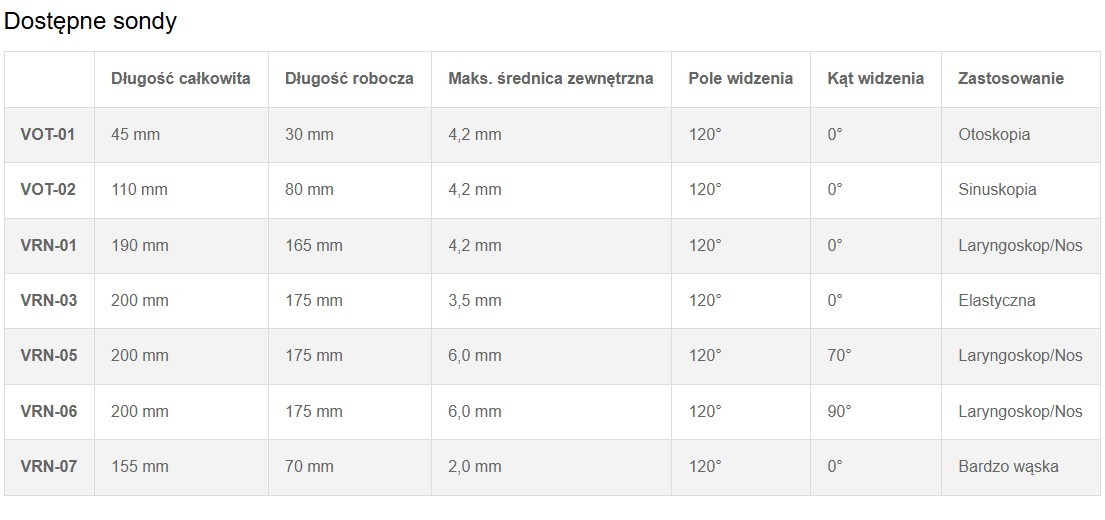Select the VRN-01 row label
Screen dimensions: 1105x520
(x=48, y=245)
